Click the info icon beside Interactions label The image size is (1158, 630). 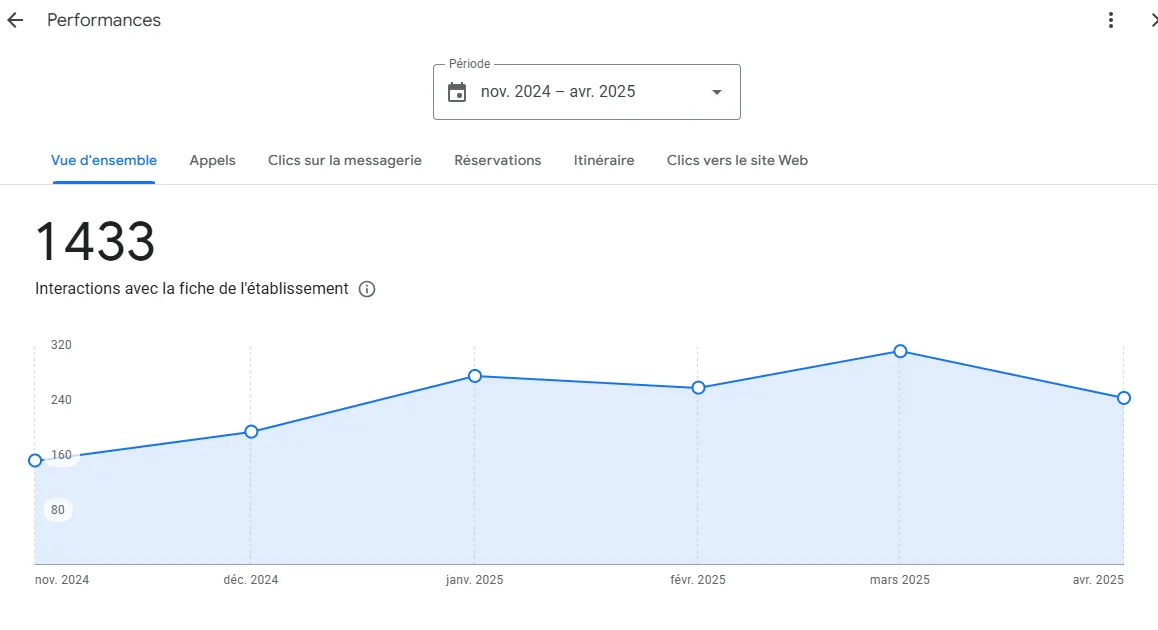point(366,290)
